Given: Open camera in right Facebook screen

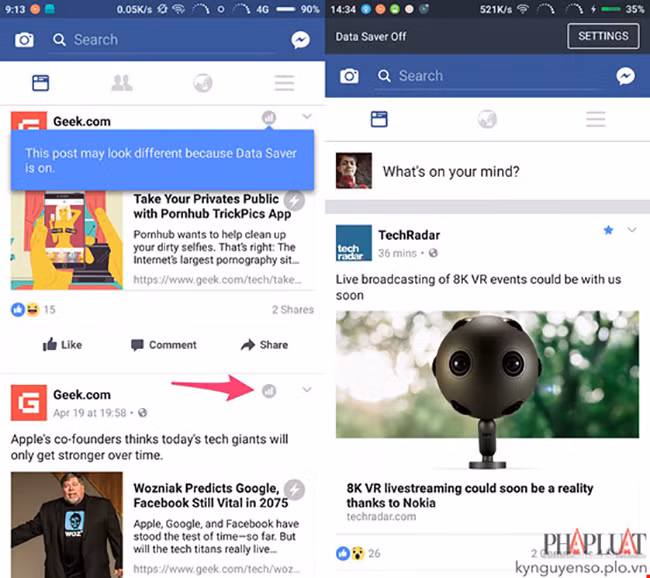Looking at the screenshot, I should click(349, 76).
